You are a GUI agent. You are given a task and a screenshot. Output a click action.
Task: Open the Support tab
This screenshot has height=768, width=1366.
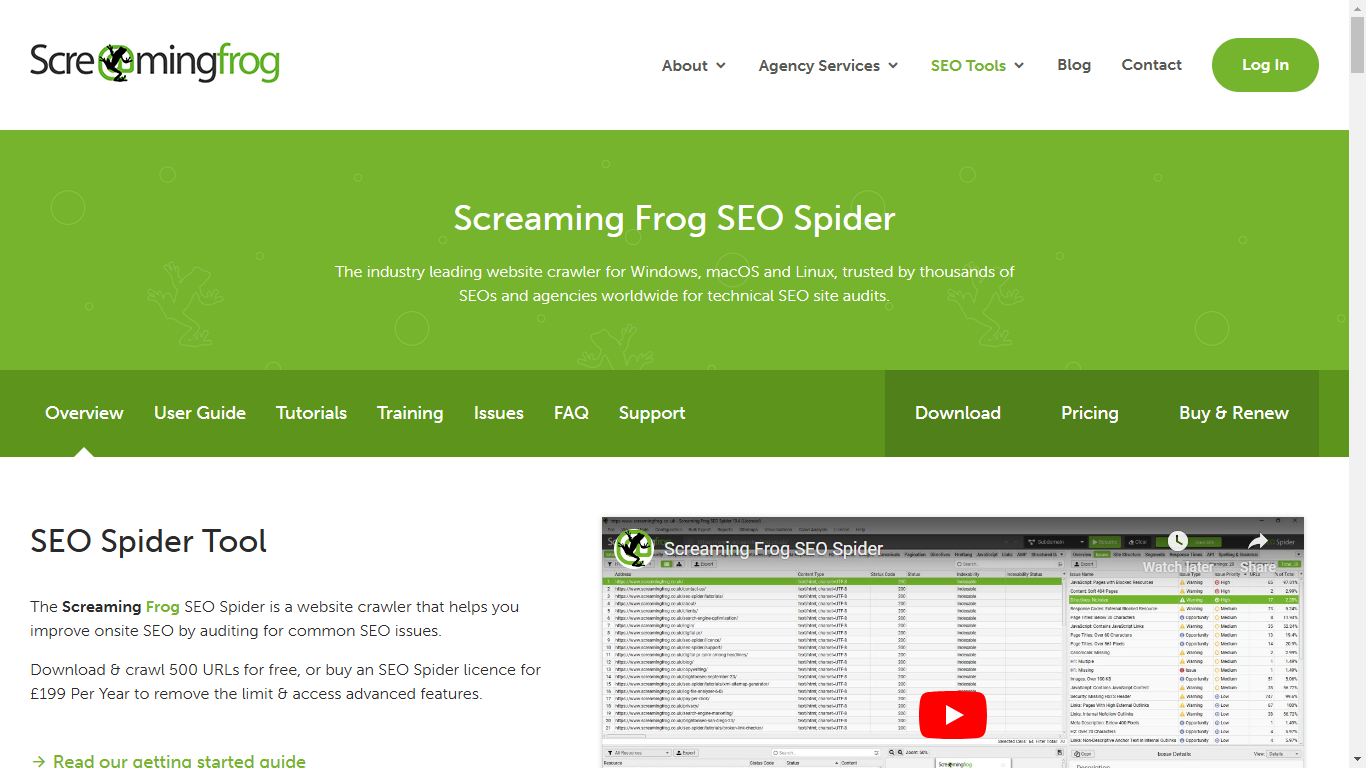pyautogui.click(x=652, y=413)
